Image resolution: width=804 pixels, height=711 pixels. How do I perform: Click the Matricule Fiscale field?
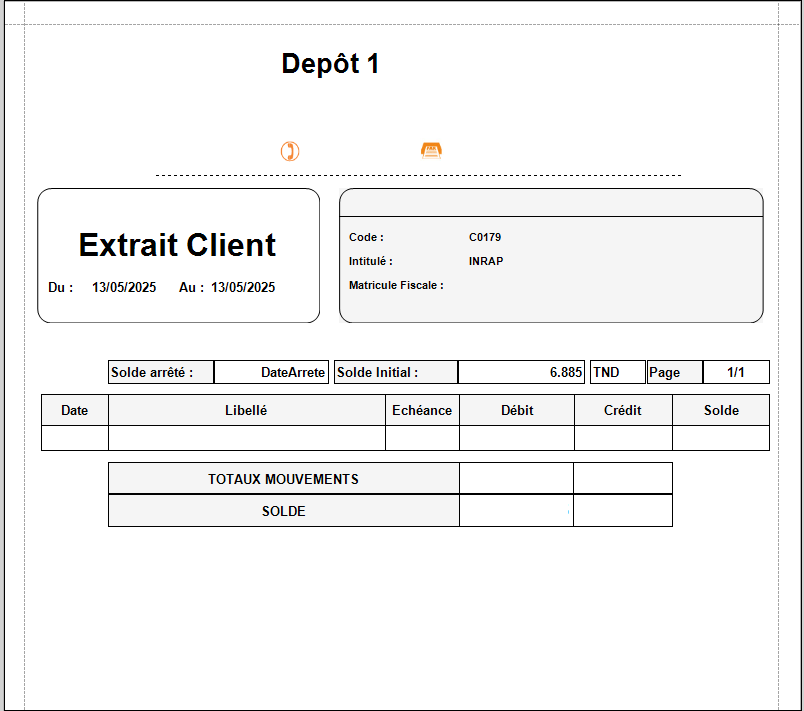click(392, 284)
